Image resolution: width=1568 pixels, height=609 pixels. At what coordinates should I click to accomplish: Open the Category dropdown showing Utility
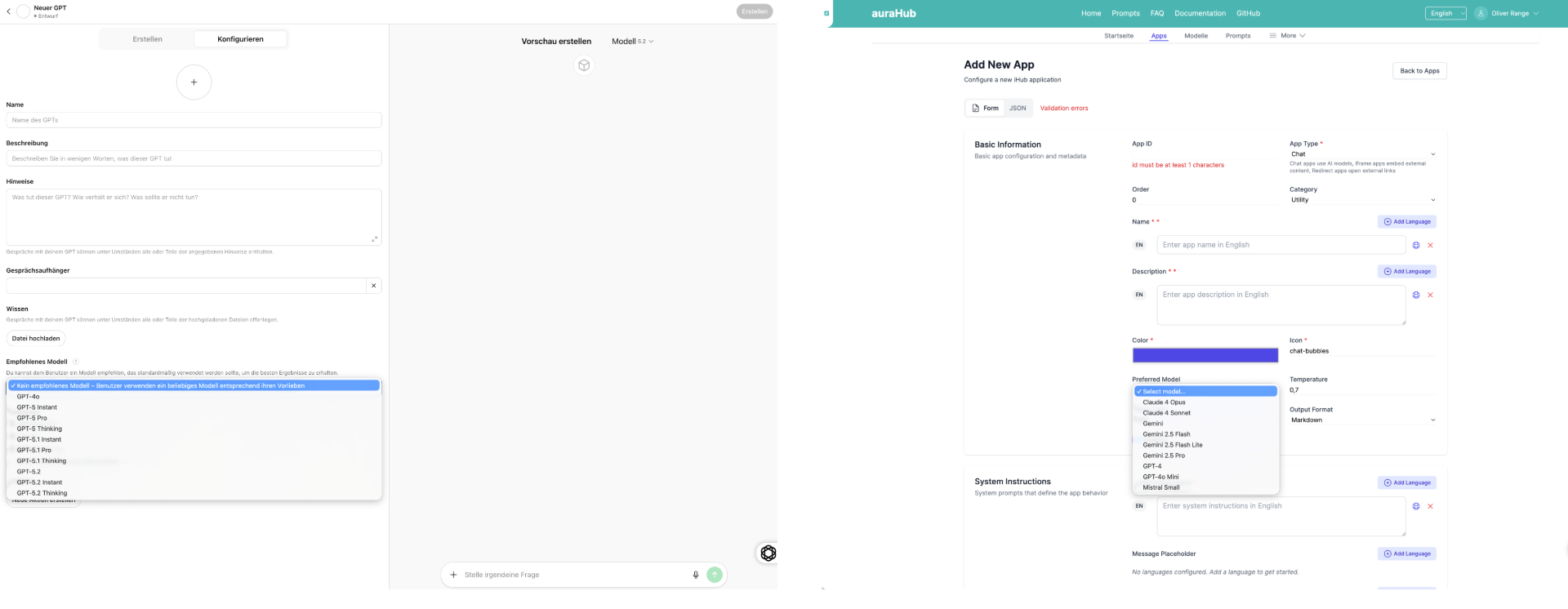1362,200
